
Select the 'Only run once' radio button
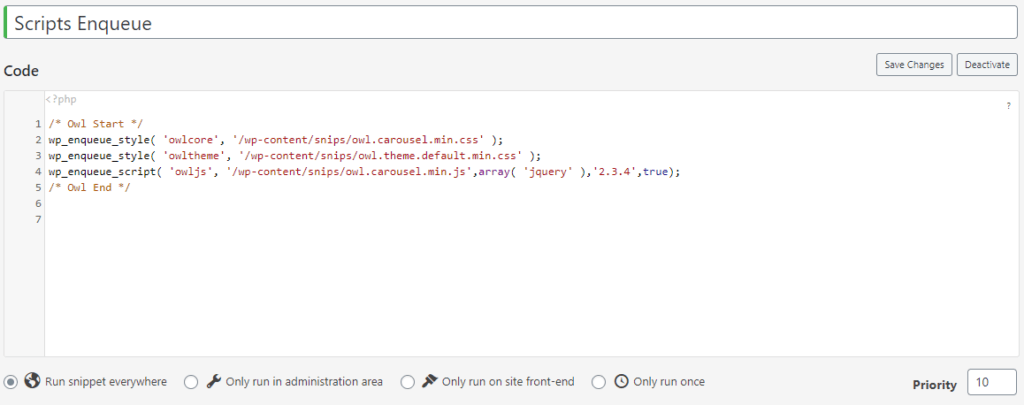click(599, 382)
